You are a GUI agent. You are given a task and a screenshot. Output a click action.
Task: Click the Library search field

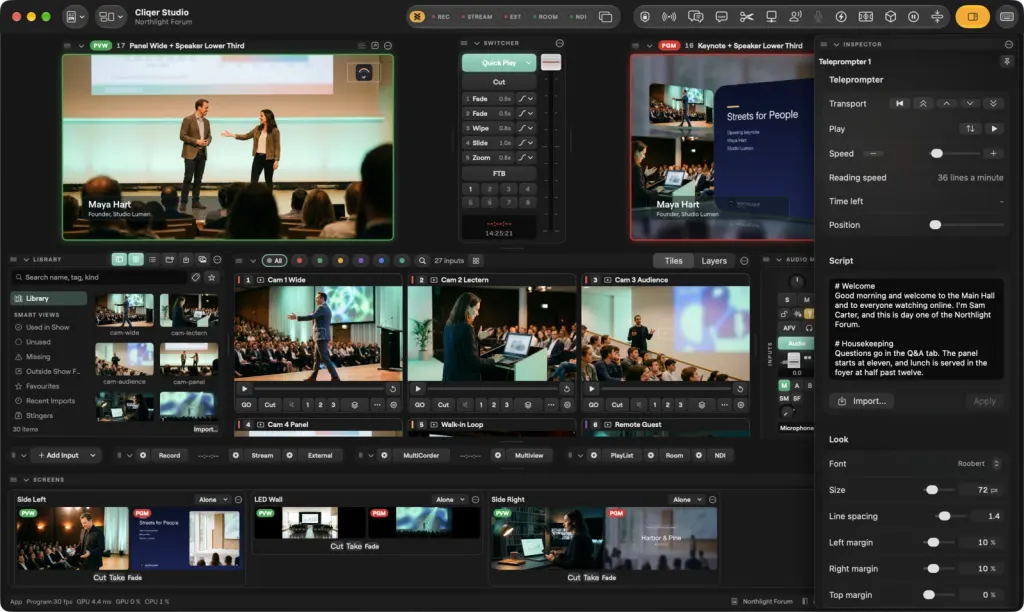pyautogui.click(x=101, y=278)
